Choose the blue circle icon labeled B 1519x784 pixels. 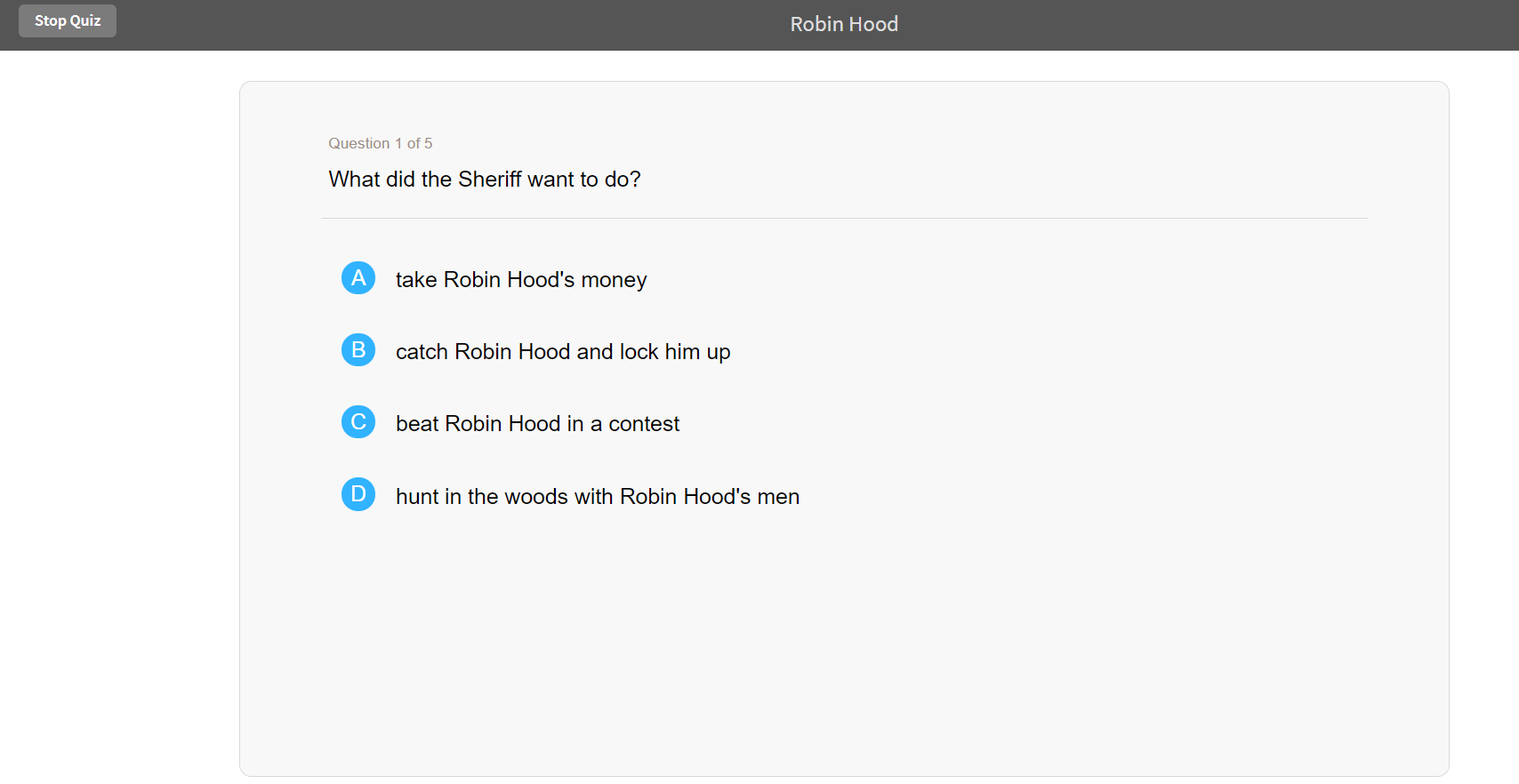pyautogui.click(x=358, y=350)
